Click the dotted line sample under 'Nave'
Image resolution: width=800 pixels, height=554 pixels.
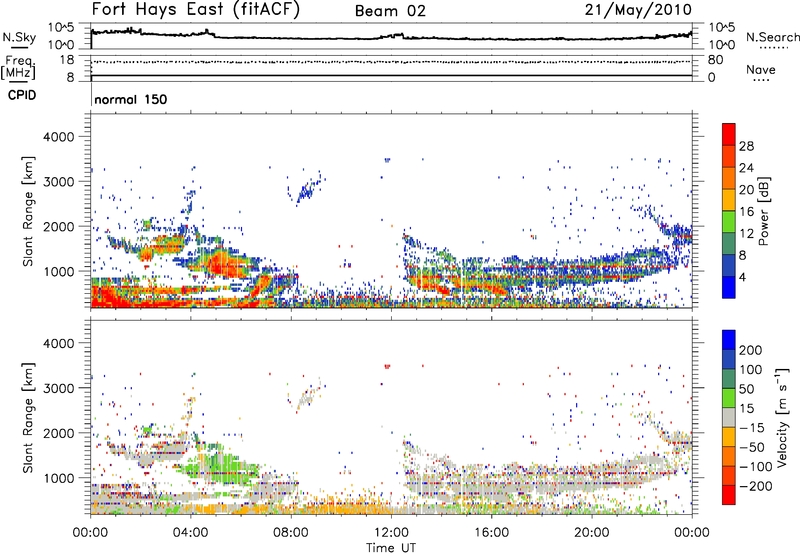[x=761, y=81]
